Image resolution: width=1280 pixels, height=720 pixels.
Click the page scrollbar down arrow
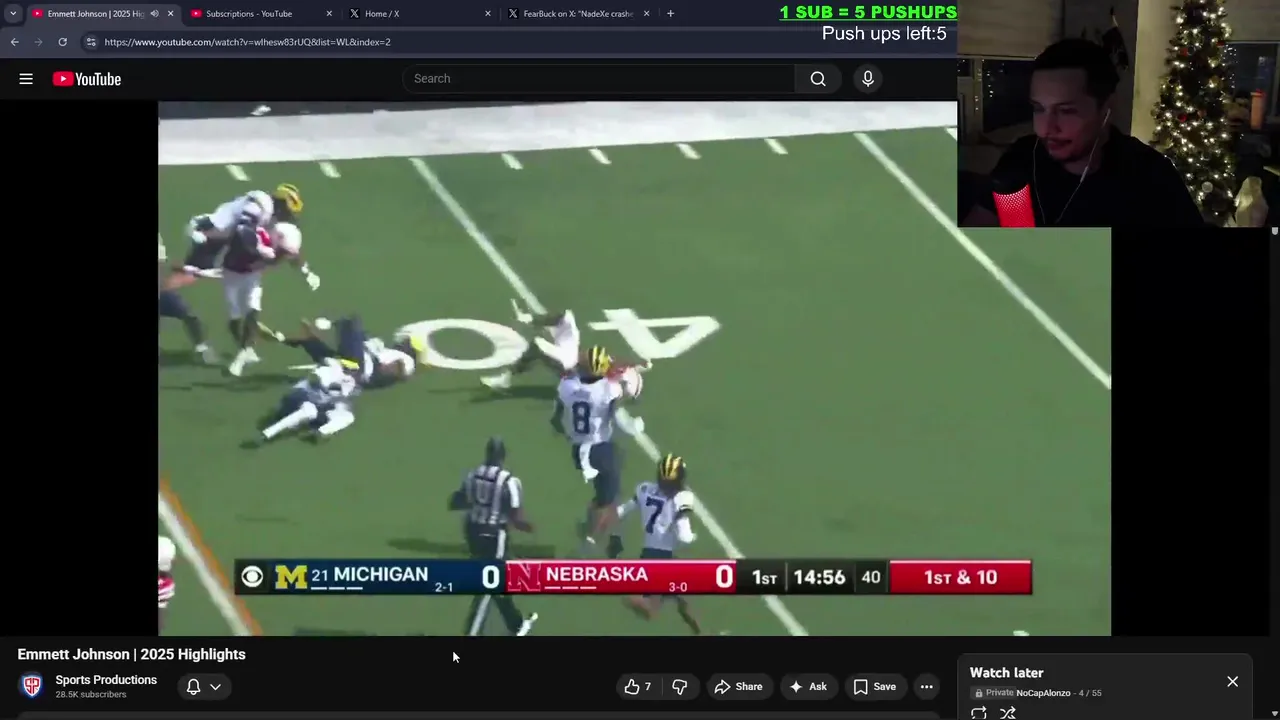[1274, 714]
